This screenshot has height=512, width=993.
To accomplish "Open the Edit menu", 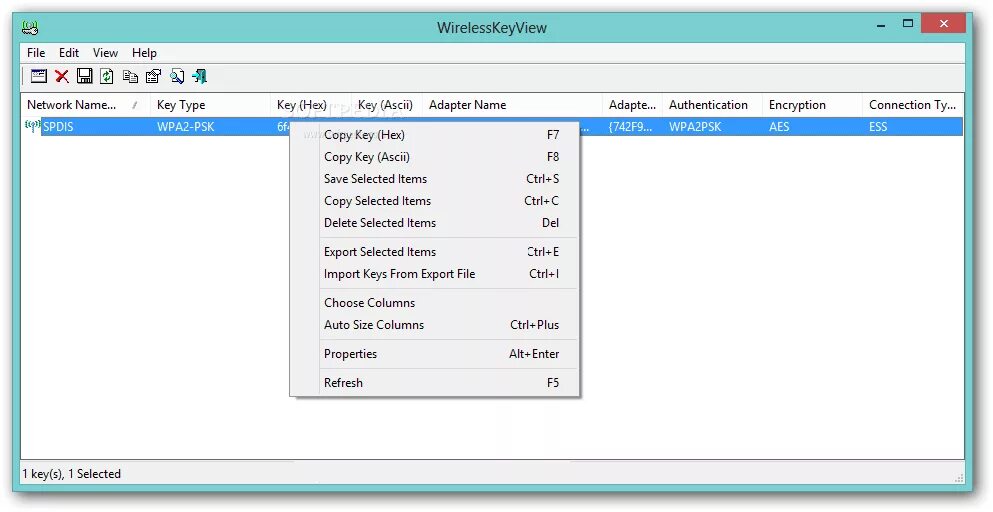I will (69, 53).
